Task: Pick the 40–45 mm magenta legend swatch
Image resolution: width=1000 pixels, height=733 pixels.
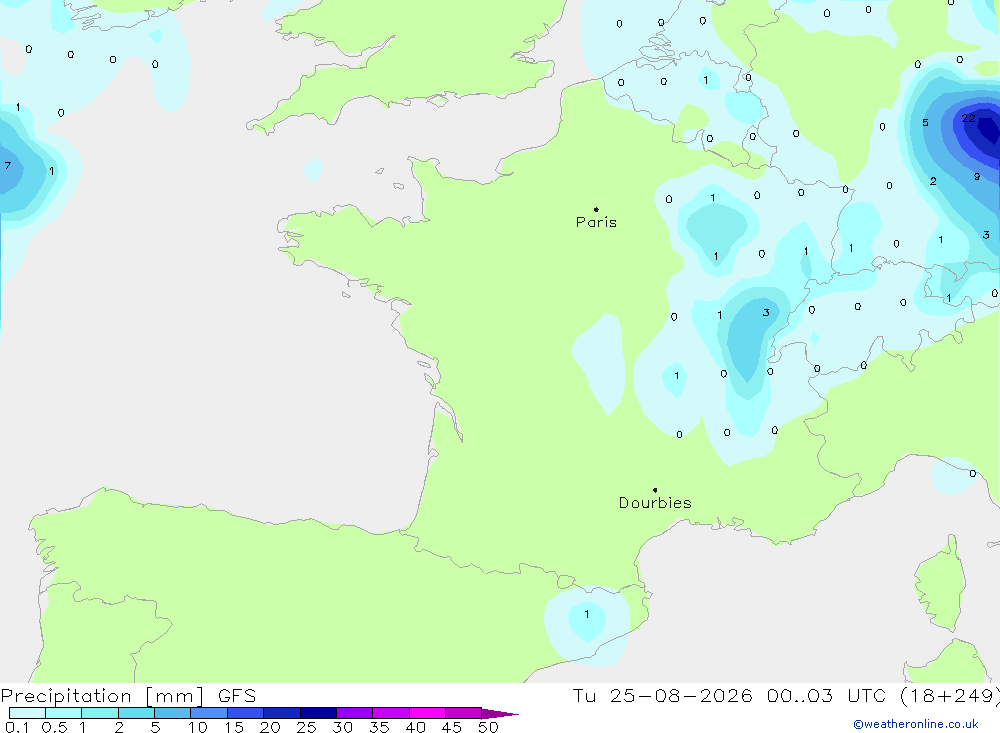Action: pos(427,713)
